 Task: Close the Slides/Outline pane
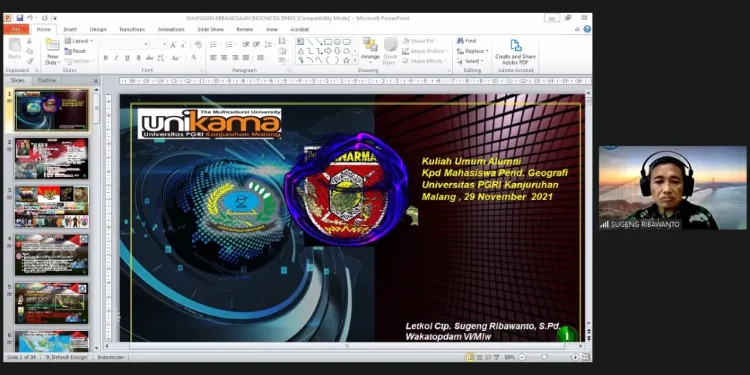[x=96, y=81]
